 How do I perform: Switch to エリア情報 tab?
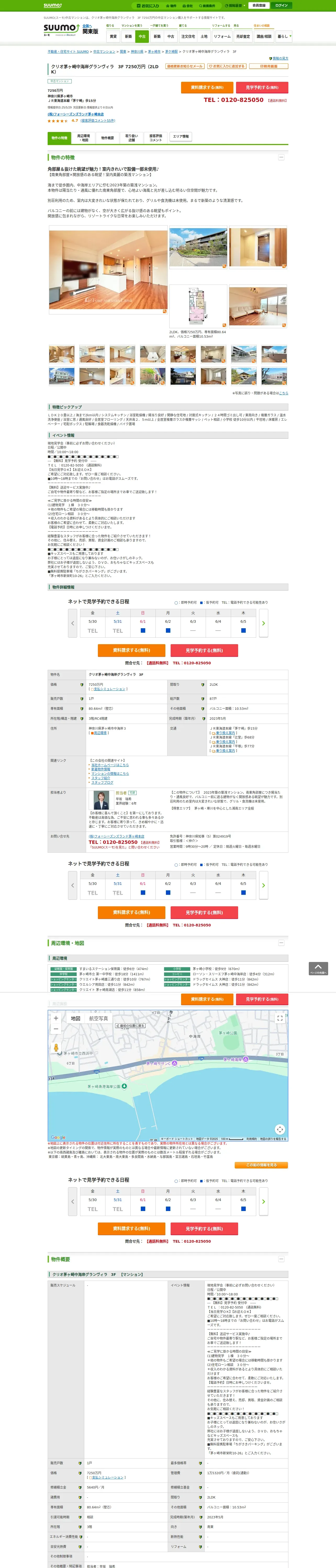pos(181,137)
